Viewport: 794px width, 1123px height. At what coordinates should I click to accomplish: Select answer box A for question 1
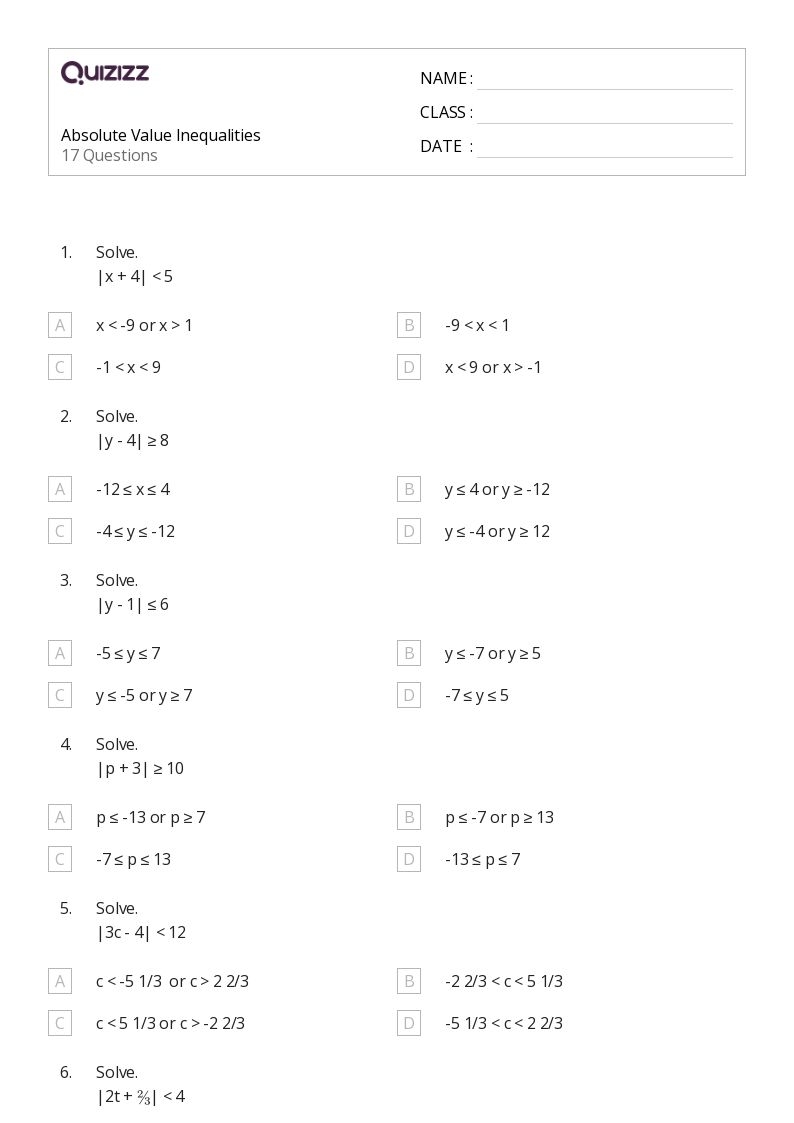[60, 325]
